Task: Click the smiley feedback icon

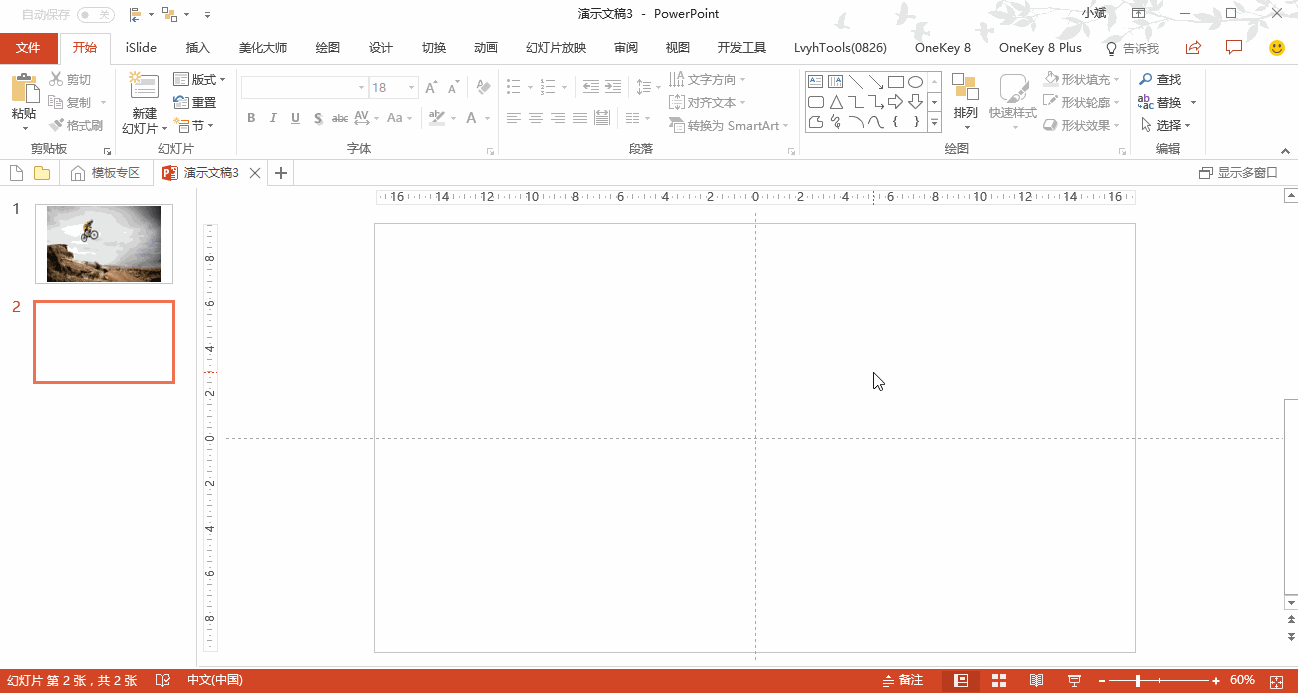Action: (1276, 48)
